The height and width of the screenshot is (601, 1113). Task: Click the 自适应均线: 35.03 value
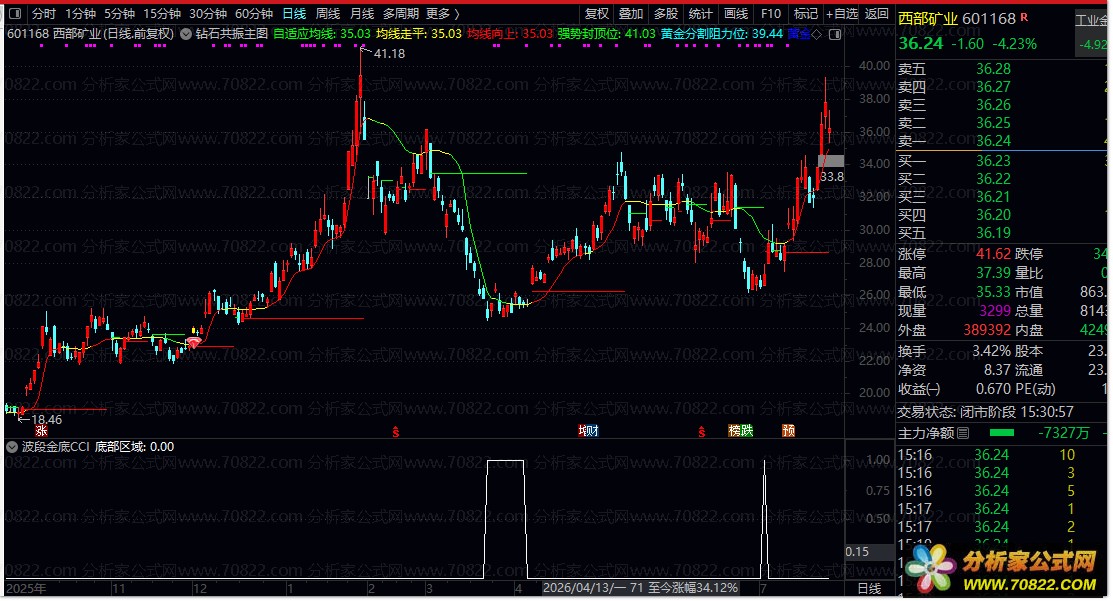[322, 33]
